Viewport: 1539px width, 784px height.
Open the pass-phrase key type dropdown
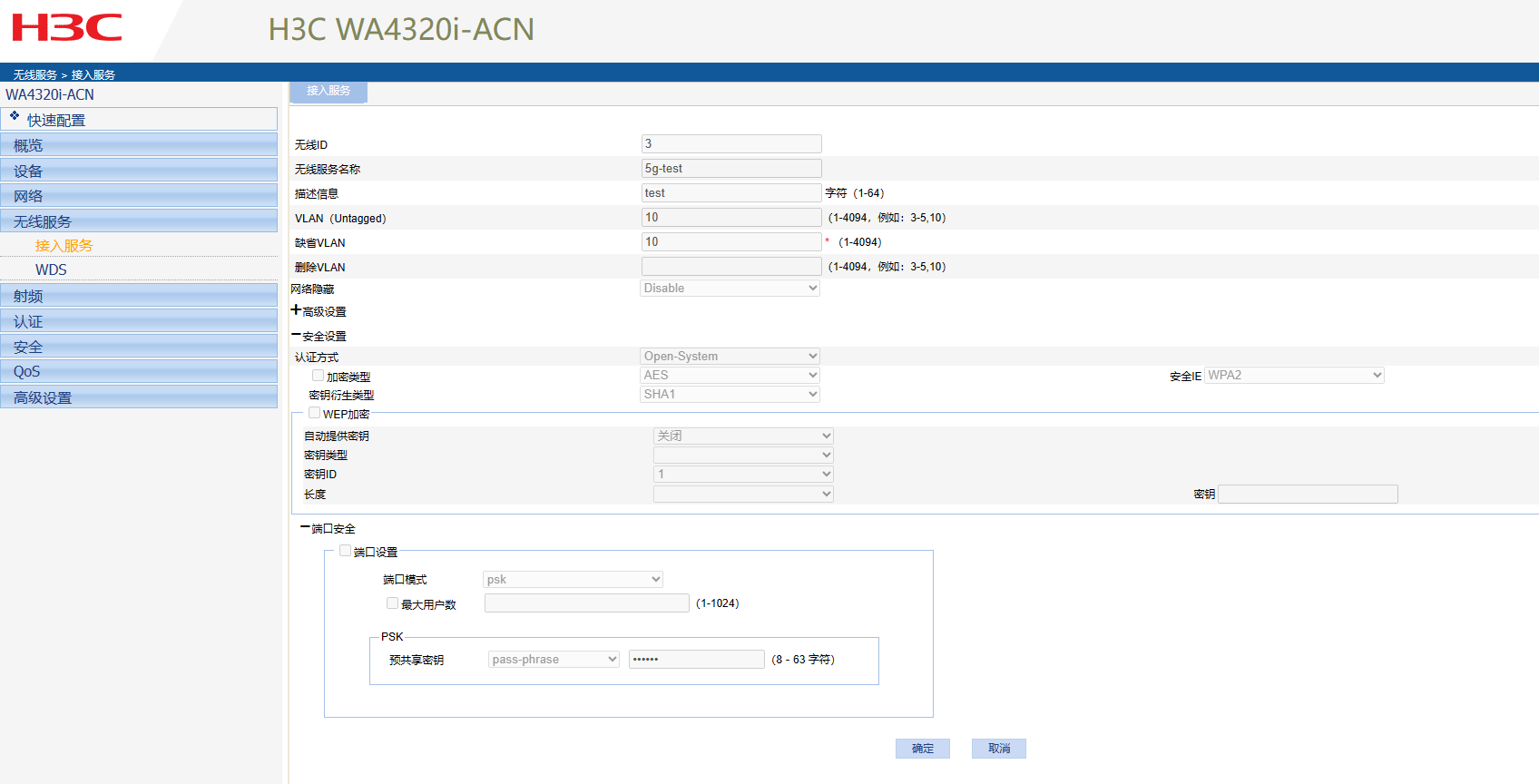[554, 660]
